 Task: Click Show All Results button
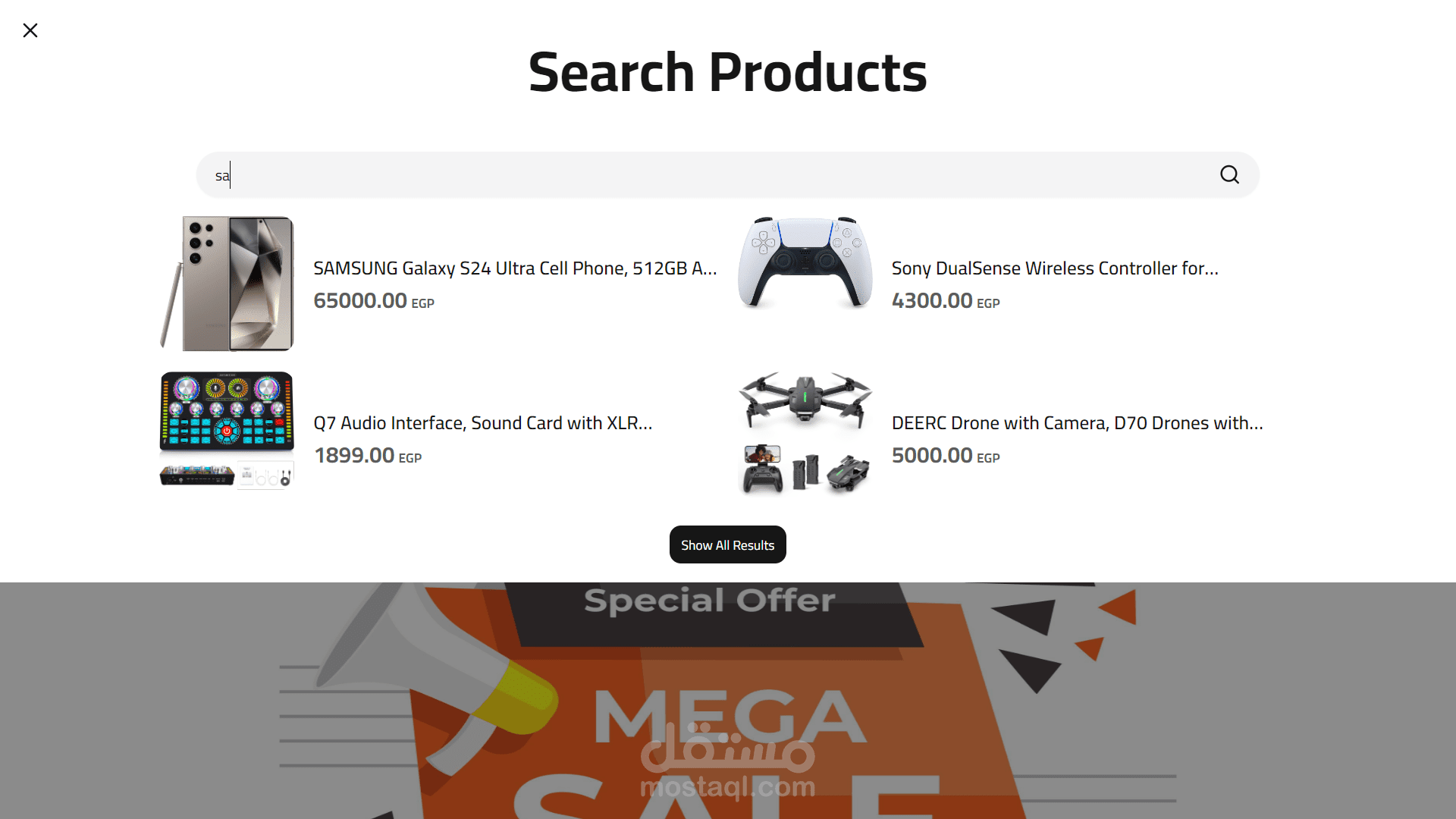coord(728,545)
